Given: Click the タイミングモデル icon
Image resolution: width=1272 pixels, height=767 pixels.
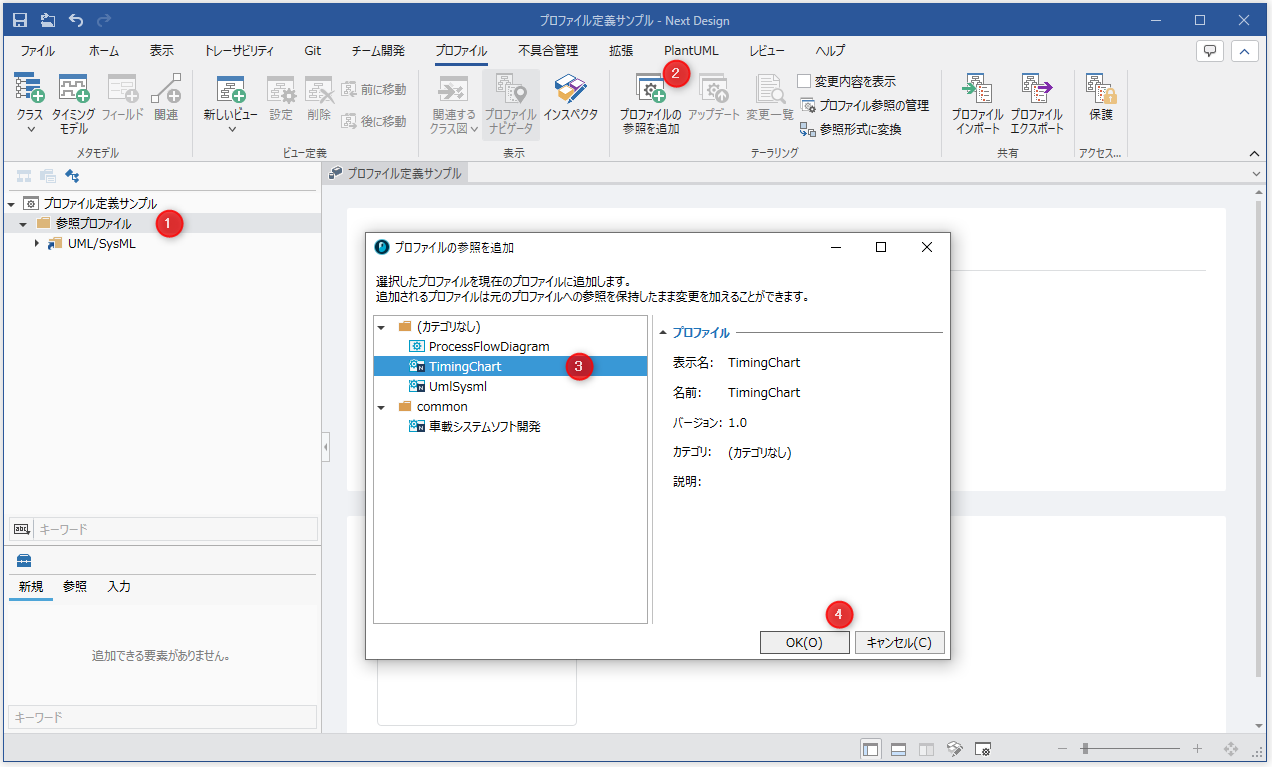Looking at the screenshot, I should 74,88.
